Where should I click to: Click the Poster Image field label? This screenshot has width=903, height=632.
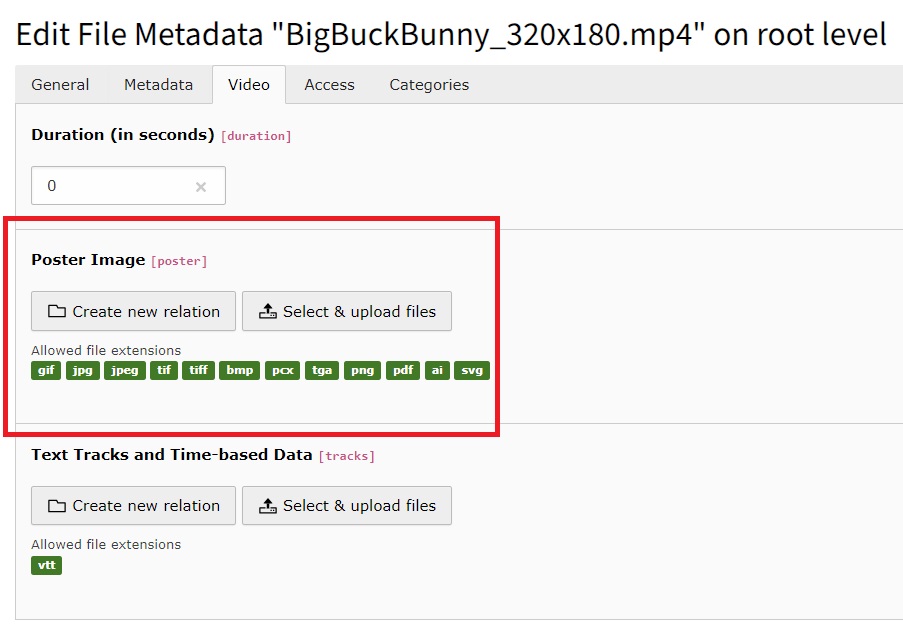click(x=88, y=260)
